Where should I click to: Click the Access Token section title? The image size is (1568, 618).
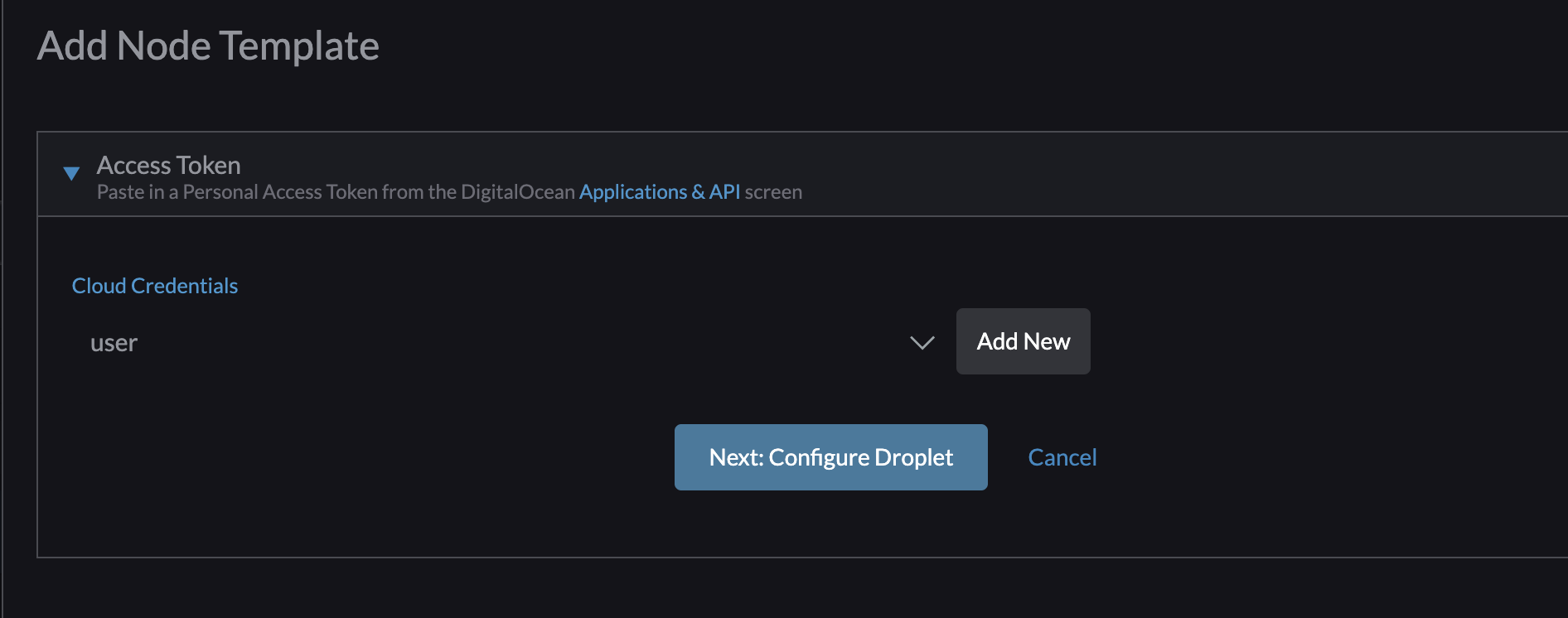click(169, 165)
